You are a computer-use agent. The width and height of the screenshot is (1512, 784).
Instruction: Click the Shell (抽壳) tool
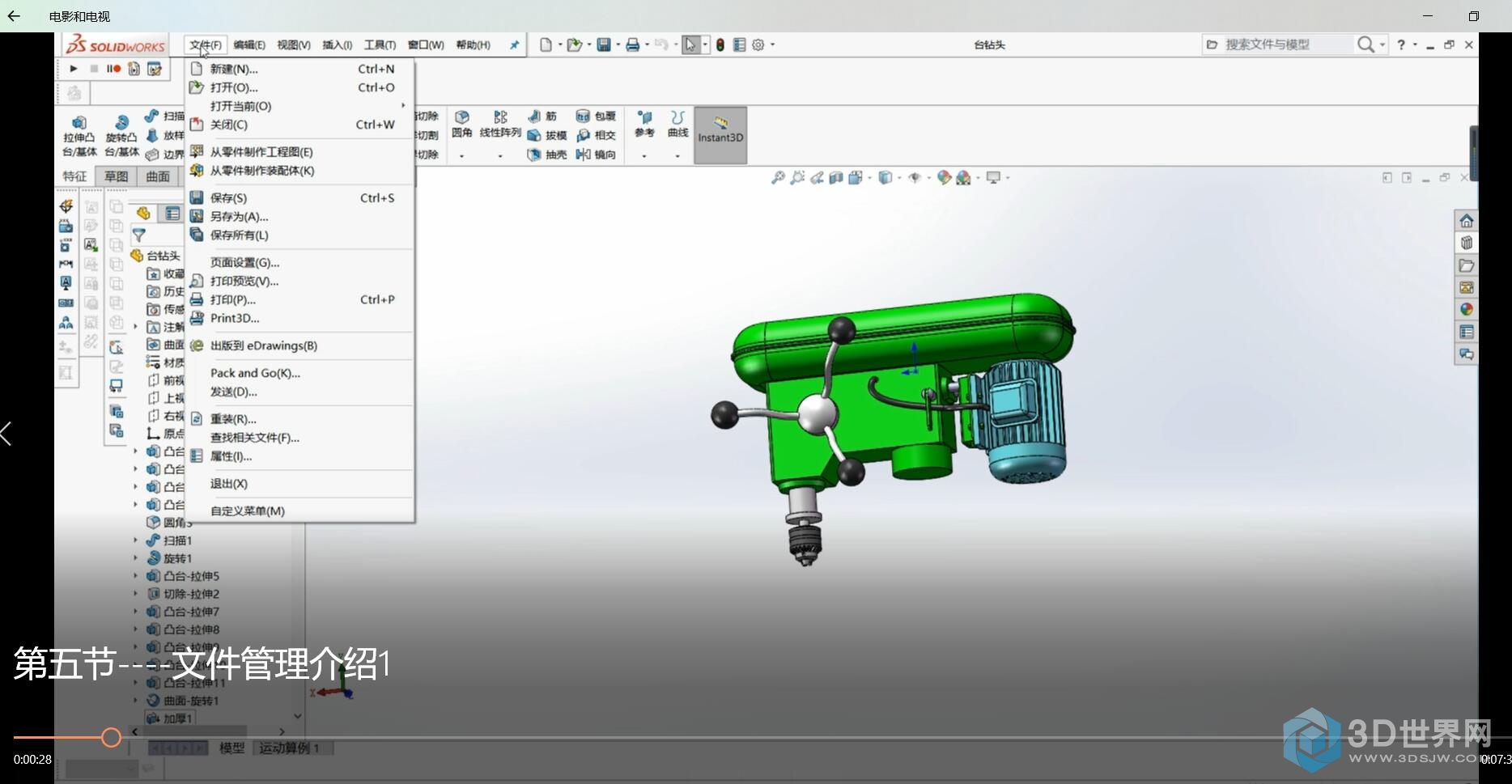click(547, 155)
